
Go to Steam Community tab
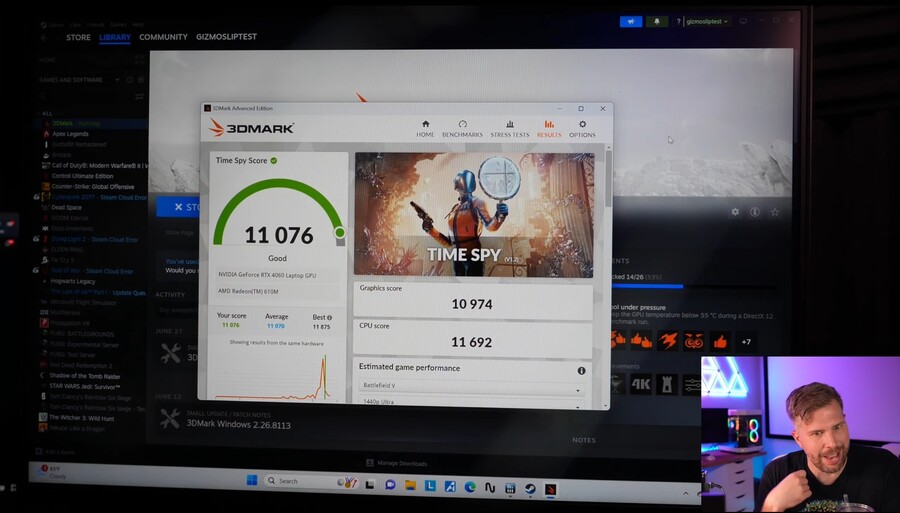coord(163,37)
